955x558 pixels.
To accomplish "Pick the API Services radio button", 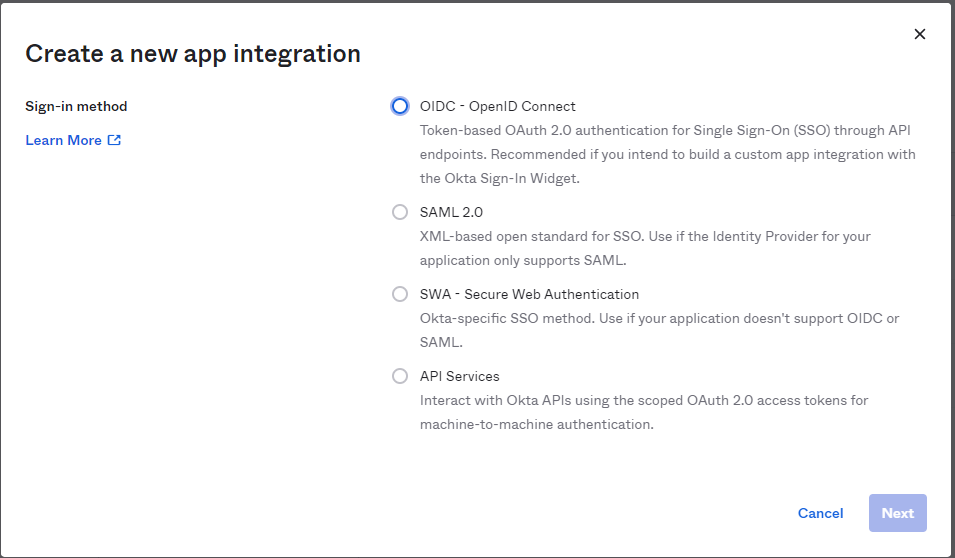I will point(400,376).
